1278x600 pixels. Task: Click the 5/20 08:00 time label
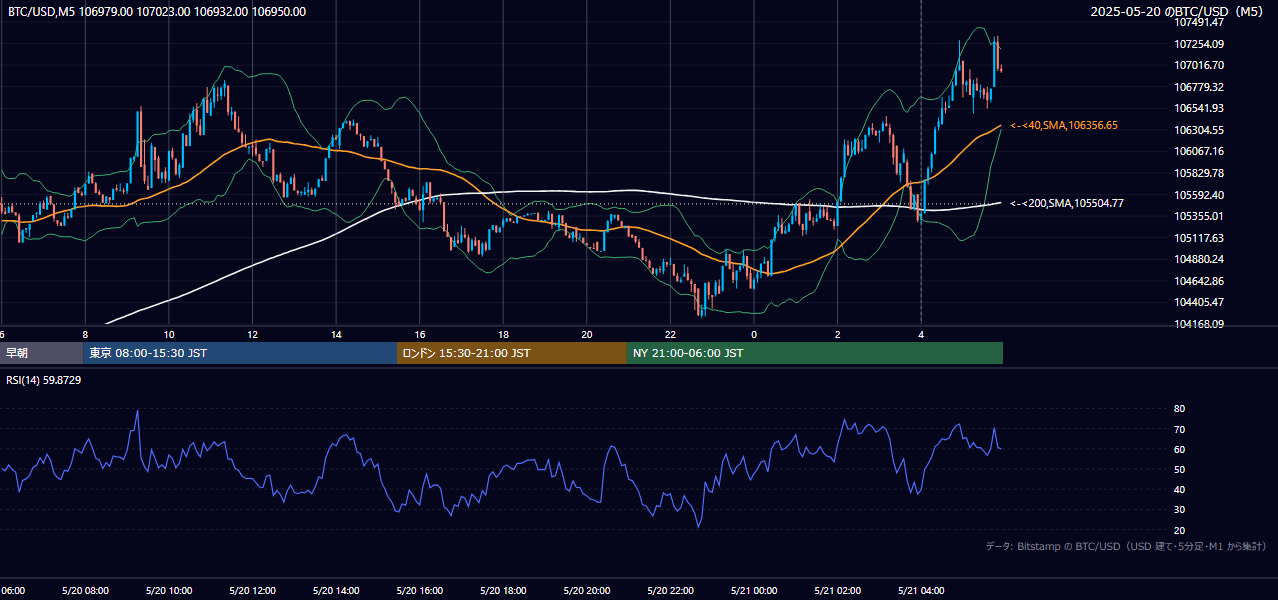pyautogui.click(x=85, y=591)
